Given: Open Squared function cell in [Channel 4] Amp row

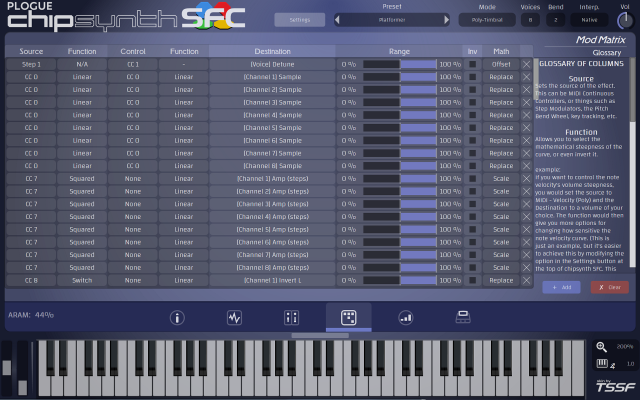Looking at the screenshot, I should tap(82, 217).
